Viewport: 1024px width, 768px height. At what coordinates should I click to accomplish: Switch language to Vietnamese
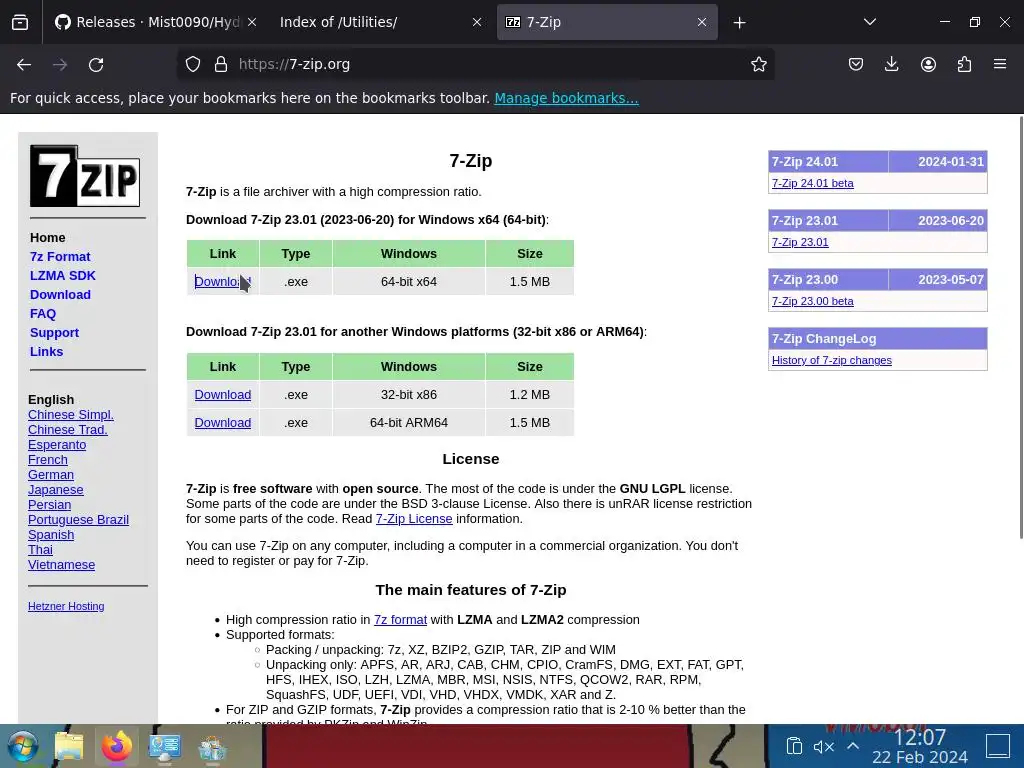tap(61, 565)
